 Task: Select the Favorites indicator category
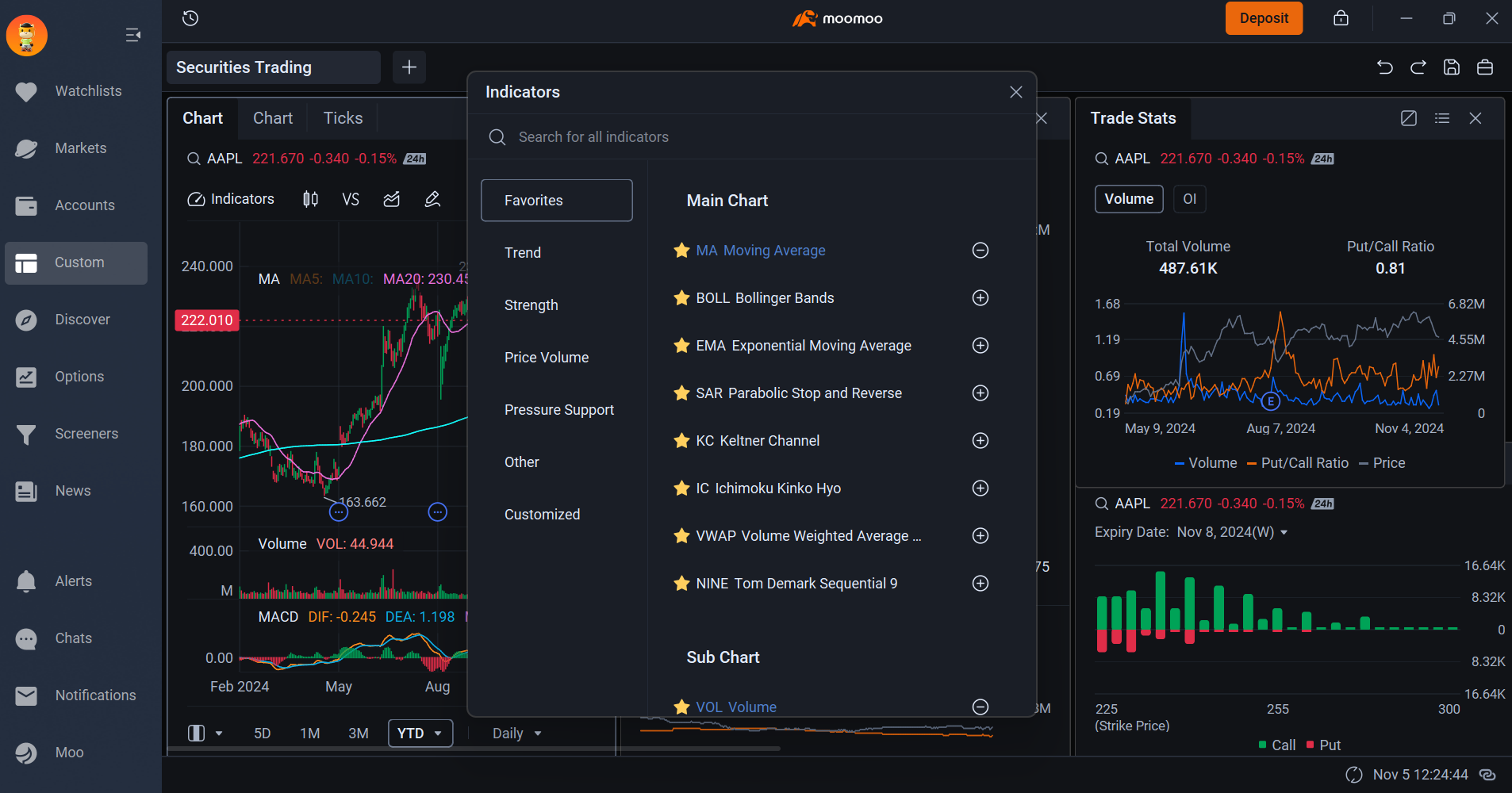coord(557,201)
